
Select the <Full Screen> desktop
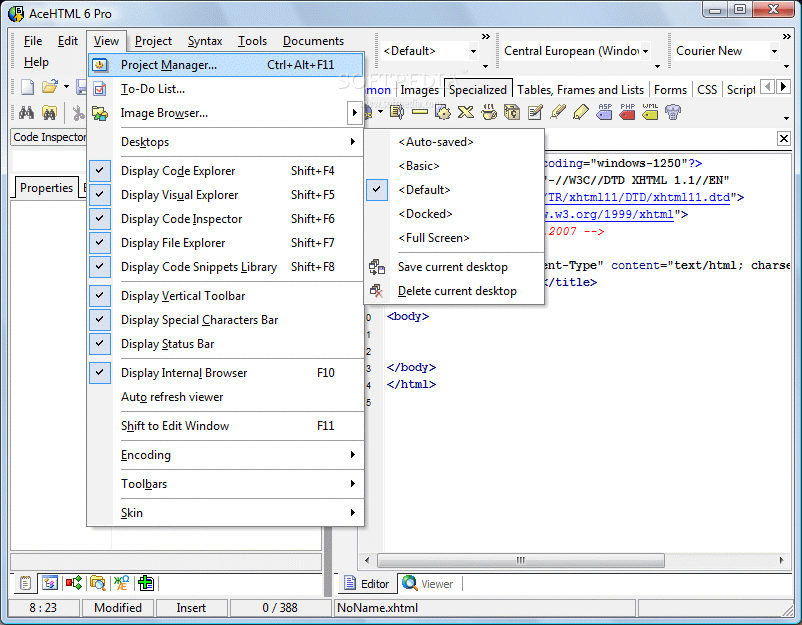coord(454,238)
